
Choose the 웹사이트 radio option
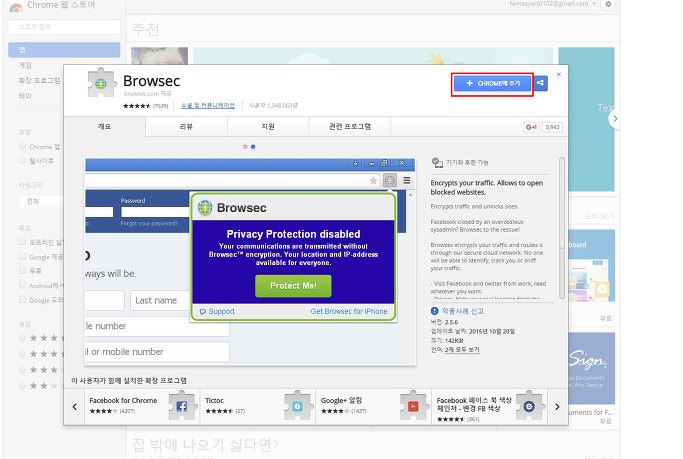point(23,161)
